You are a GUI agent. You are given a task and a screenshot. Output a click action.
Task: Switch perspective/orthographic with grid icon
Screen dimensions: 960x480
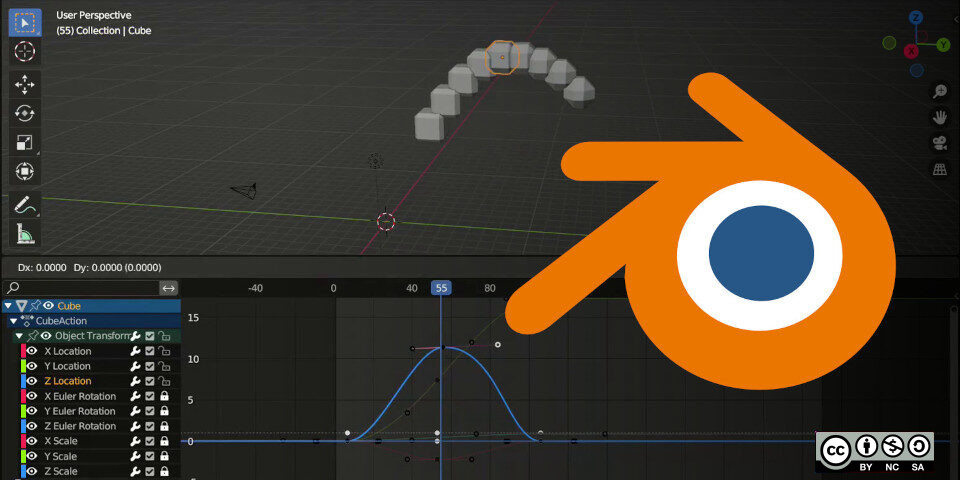click(940, 169)
